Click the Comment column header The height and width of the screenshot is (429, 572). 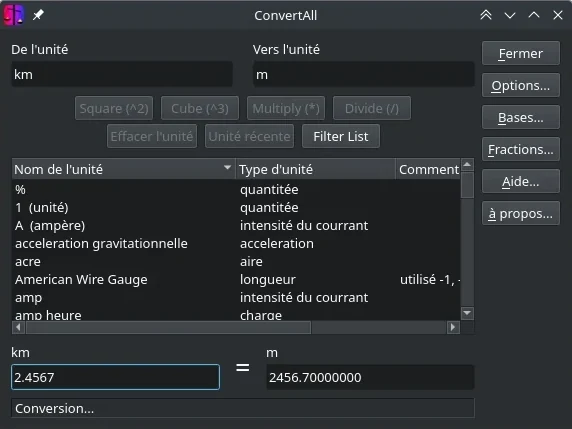(x=428, y=169)
